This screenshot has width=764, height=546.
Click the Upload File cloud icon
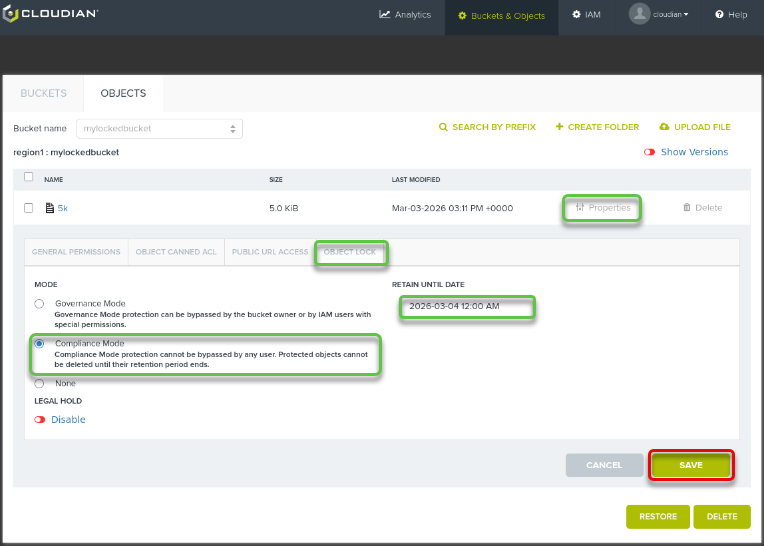coord(664,127)
